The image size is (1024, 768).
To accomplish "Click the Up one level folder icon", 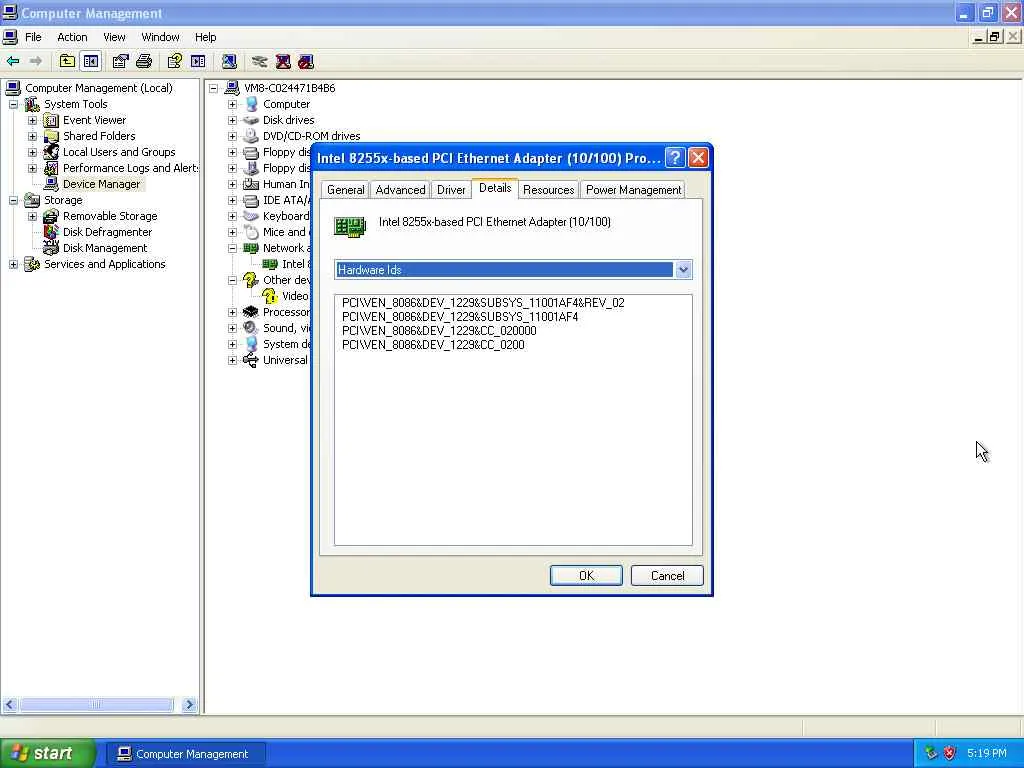I will coord(67,61).
